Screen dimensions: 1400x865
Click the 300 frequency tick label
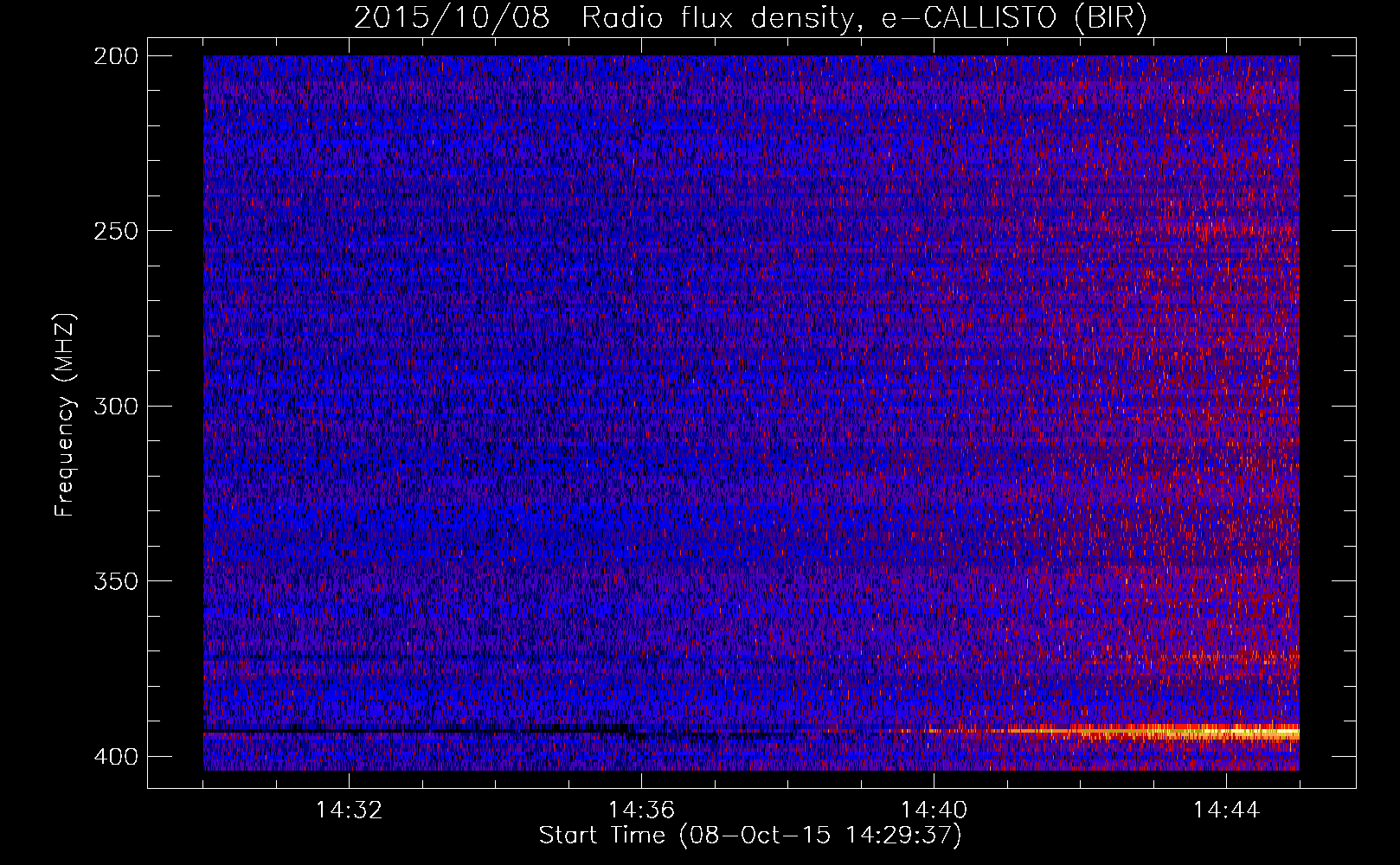(x=115, y=406)
